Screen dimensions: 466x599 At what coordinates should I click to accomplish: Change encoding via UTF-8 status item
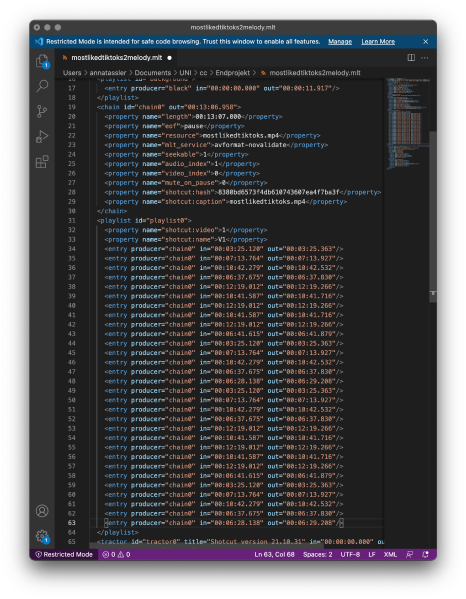point(350,554)
